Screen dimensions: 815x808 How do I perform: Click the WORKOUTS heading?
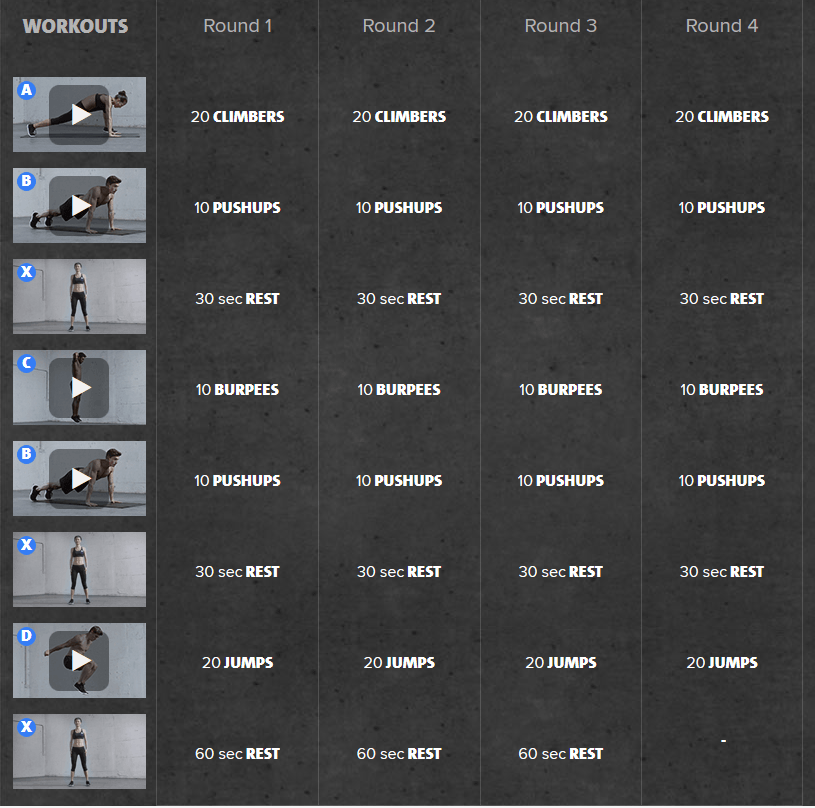[76, 26]
